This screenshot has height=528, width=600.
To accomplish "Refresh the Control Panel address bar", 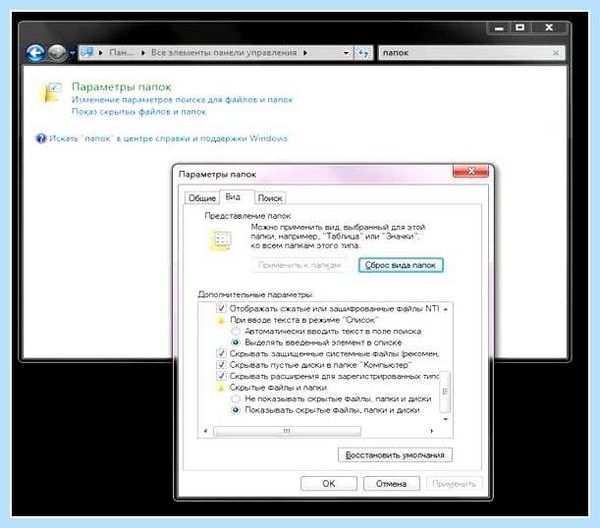I will coord(363,52).
